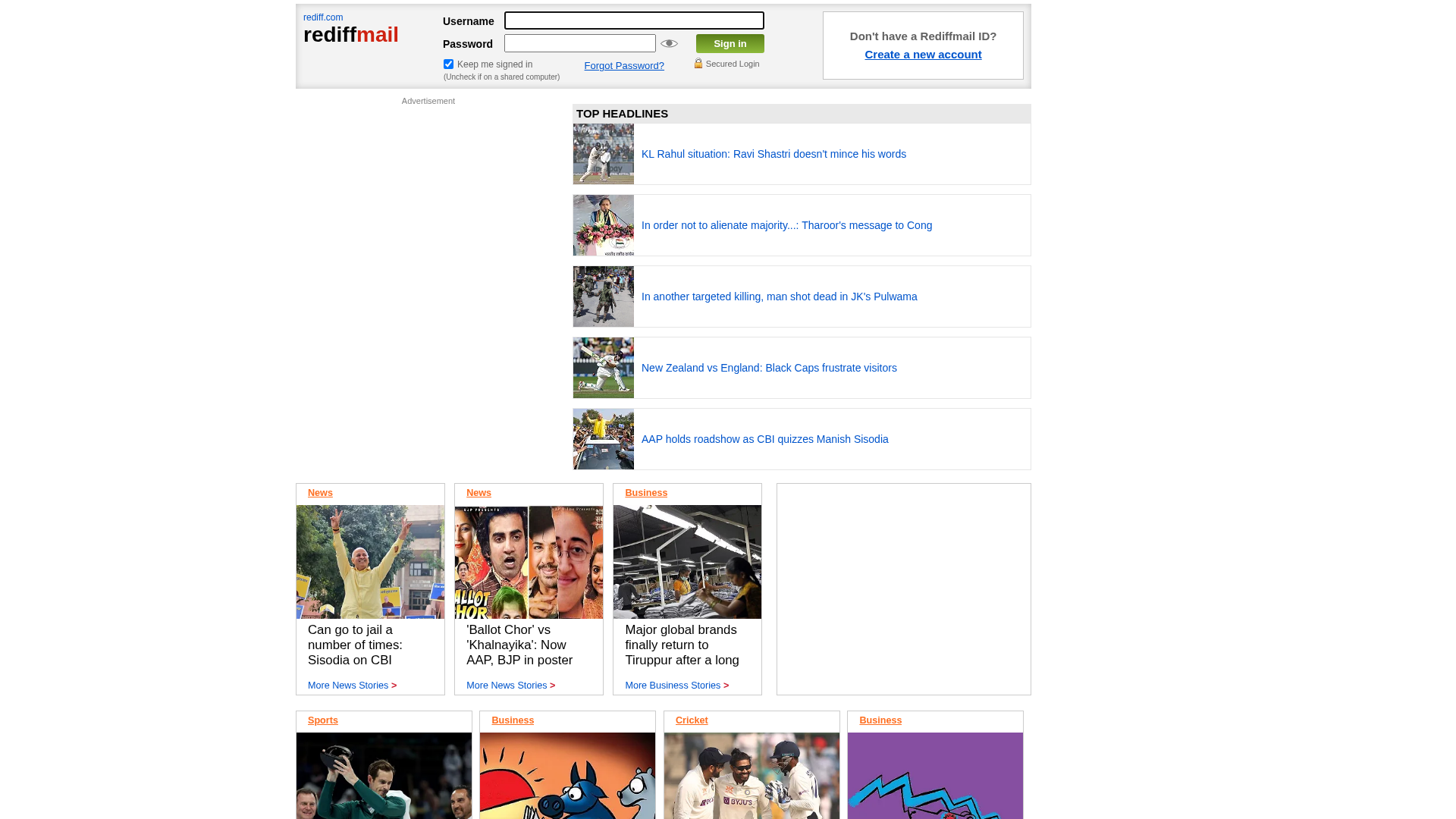Focus the Username input field
The height and width of the screenshot is (819, 1456).
[x=634, y=20]
